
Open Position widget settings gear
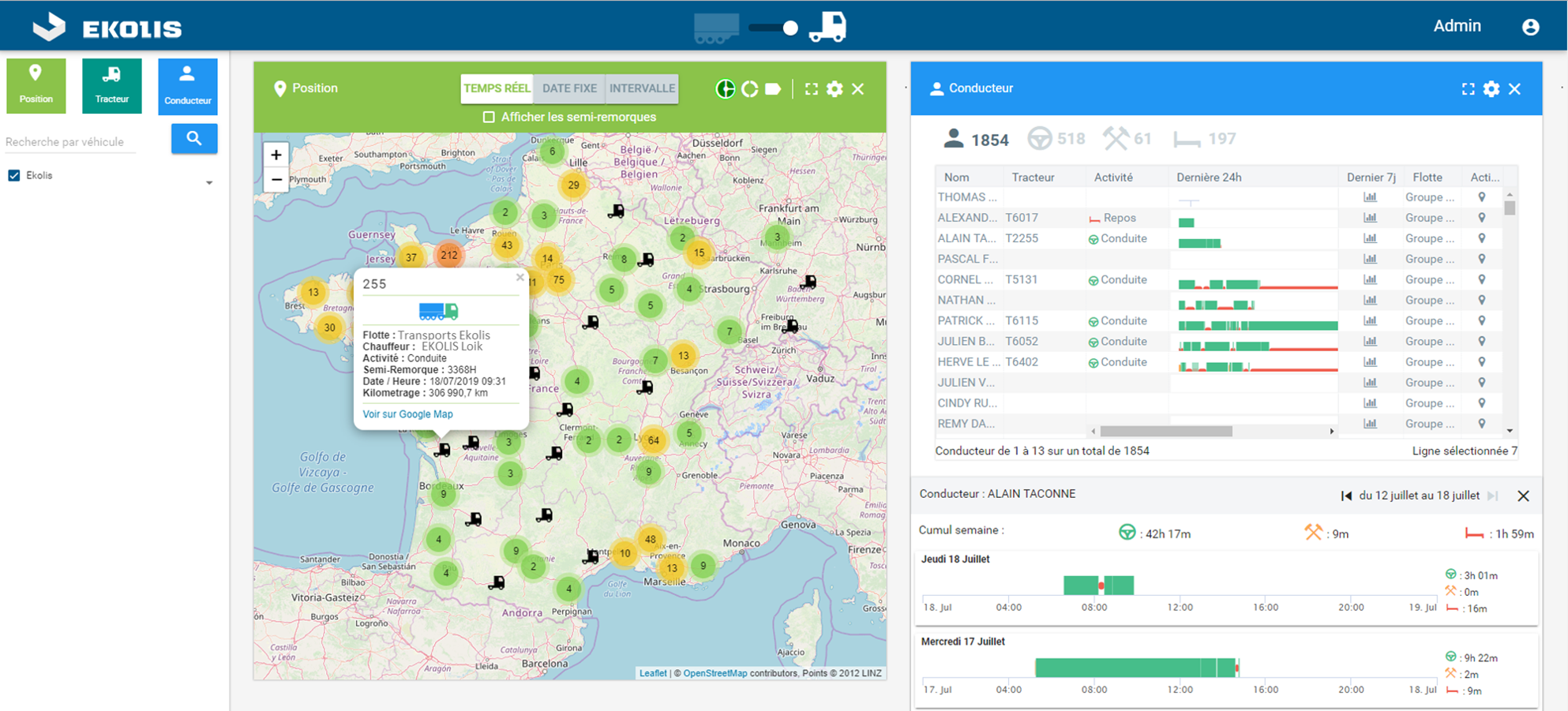pyautogui.click(x=835, y=88)
